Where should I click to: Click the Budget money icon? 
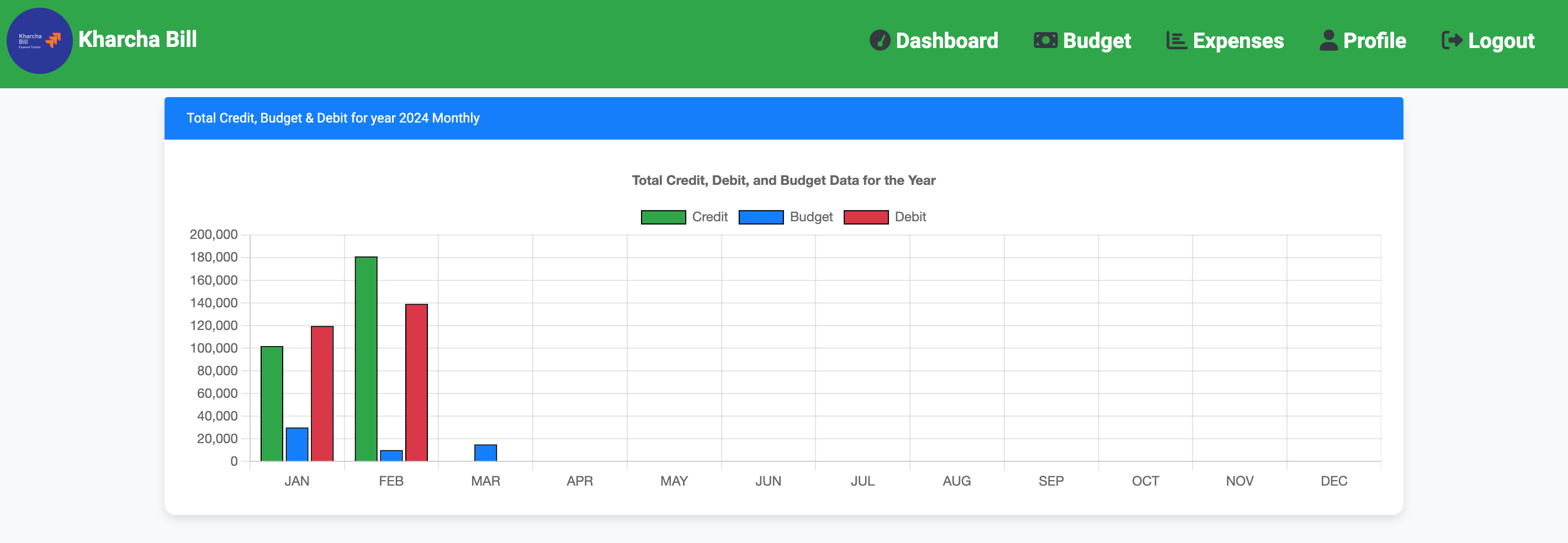1046,39
